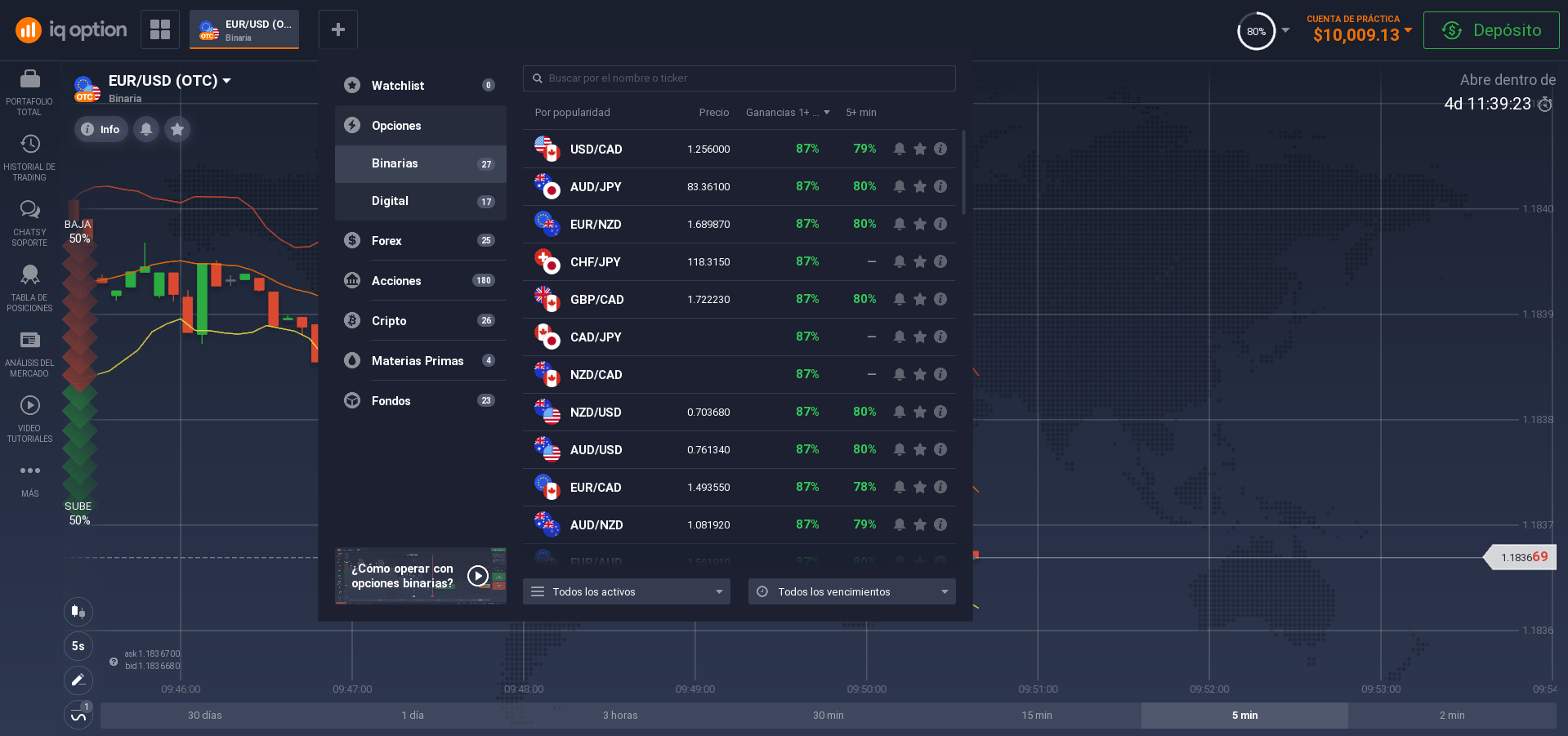Add new asset tab with plus button

coord(338,29)
